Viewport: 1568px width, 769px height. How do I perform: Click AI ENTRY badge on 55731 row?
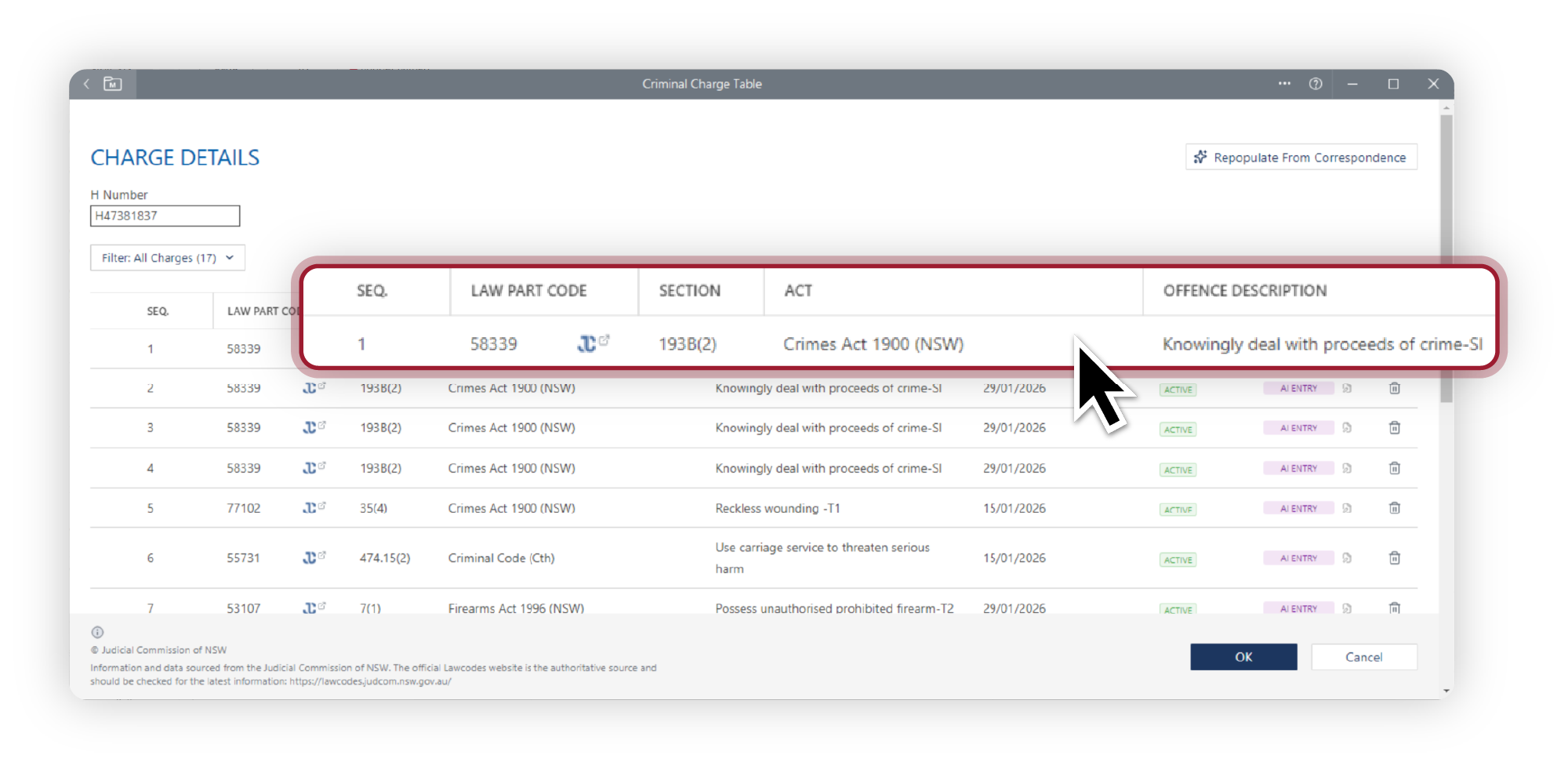coord(1298,558)
